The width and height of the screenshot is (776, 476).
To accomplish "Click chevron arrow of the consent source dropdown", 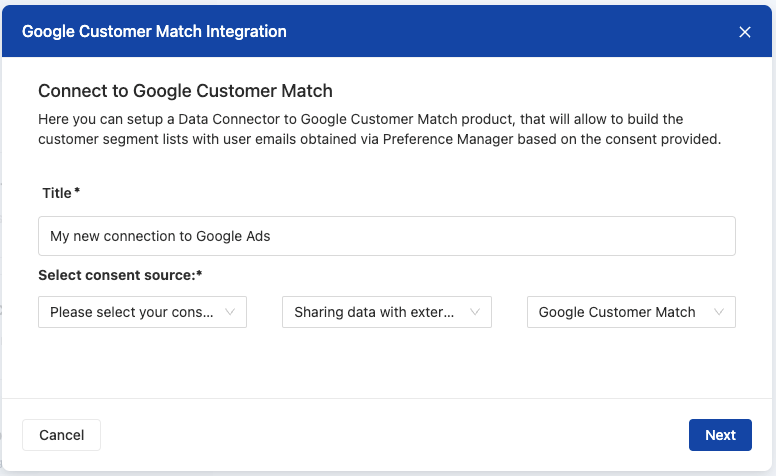I will coord(230,312).
